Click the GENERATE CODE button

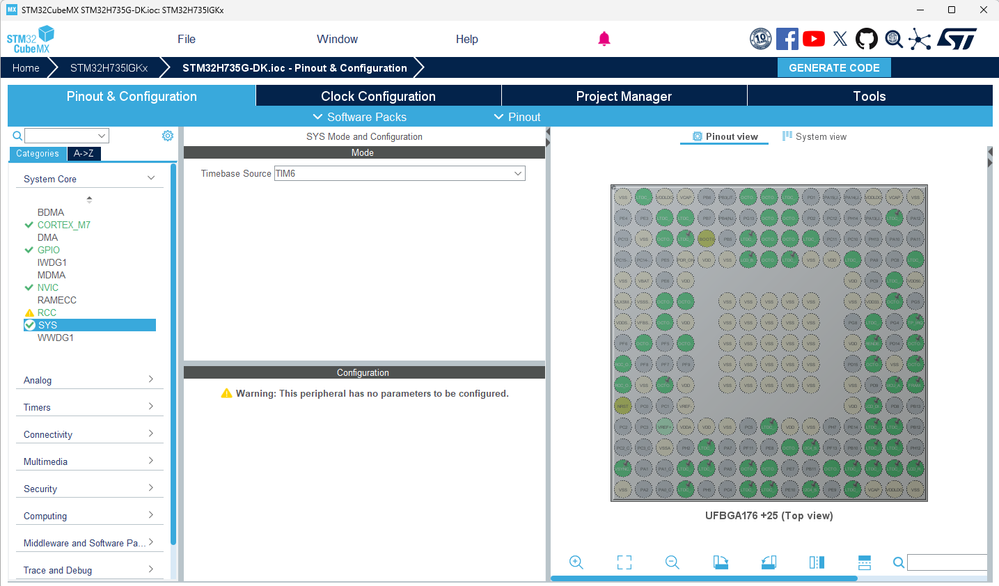click(834, 68)
